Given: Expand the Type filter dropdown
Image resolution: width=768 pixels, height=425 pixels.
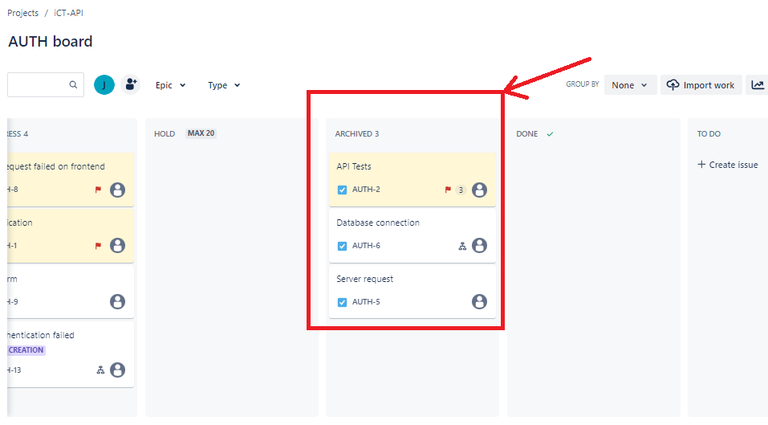Looking at the screenshot, I should click(223, 85).
